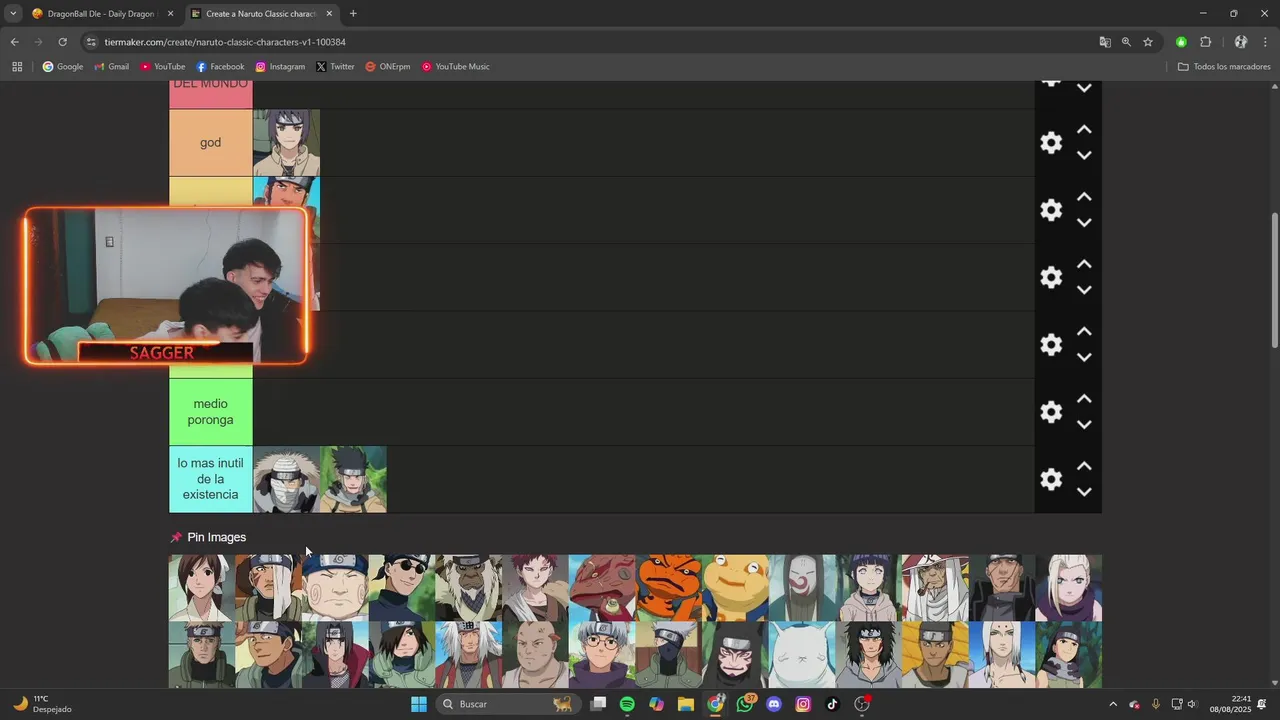This screenshot has height=720, width=1280.
Task: Open the Instagram bookmark
Action: coord(280,67)
